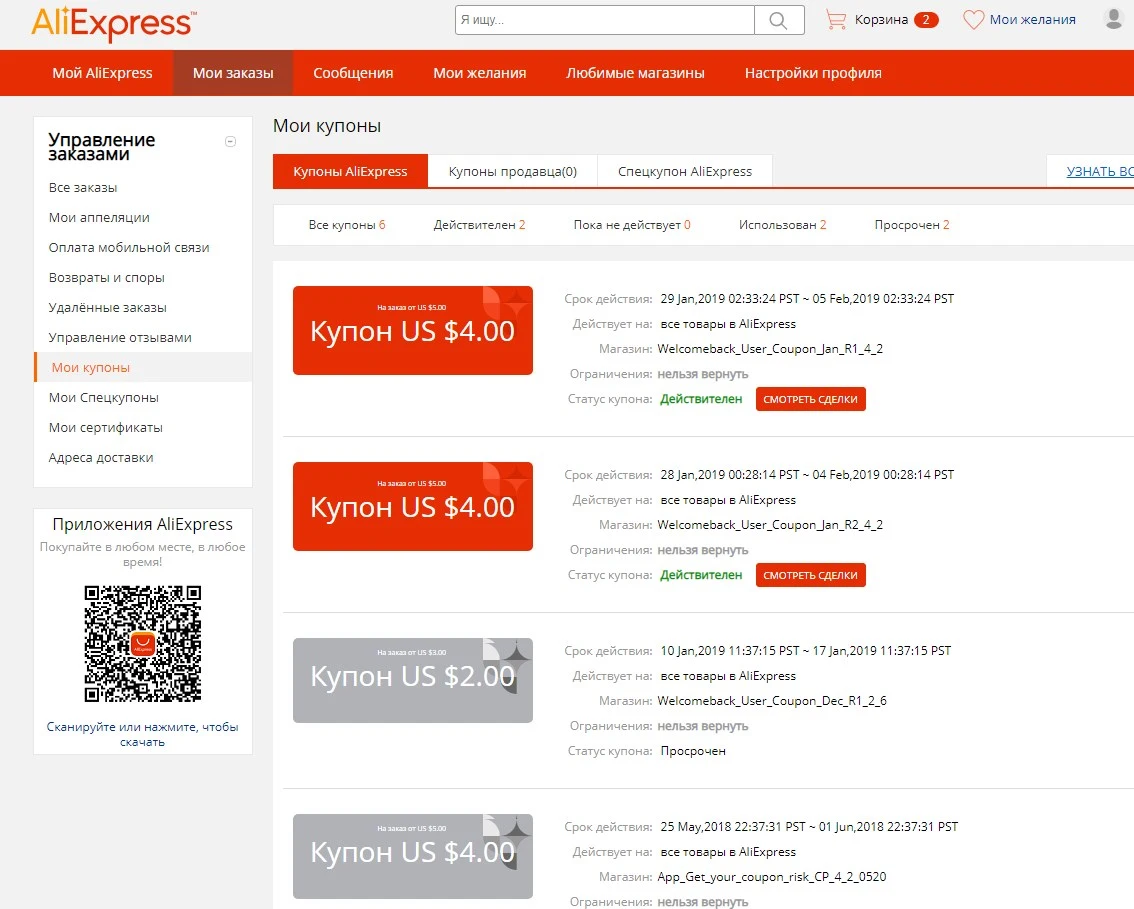The image size is (1134, 909).
Task: Click the Приложения AliExpress heading
Action: (142, 524)
